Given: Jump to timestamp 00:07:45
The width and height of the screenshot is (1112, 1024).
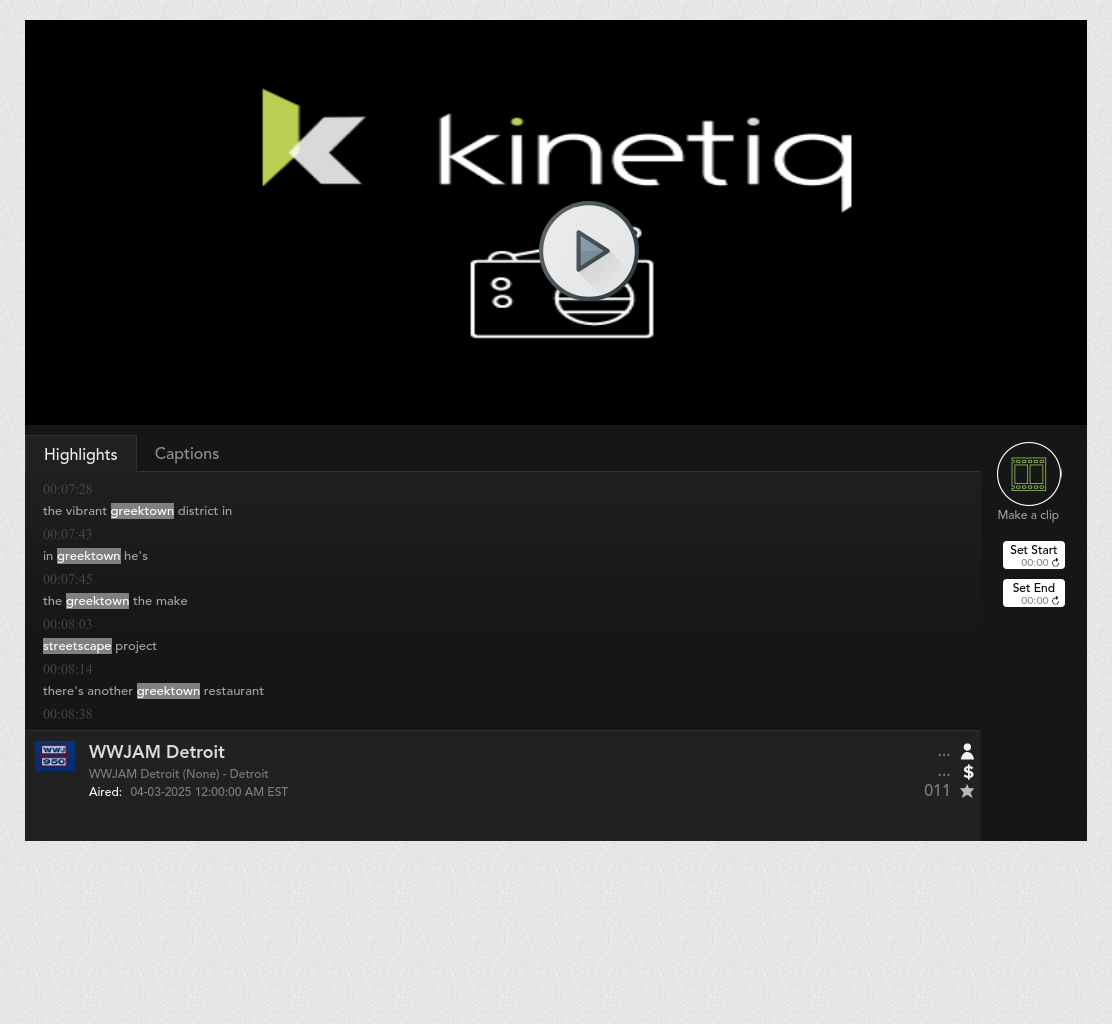Looking at the screenshot, I should pyautogui.click(x=67, y=579).
